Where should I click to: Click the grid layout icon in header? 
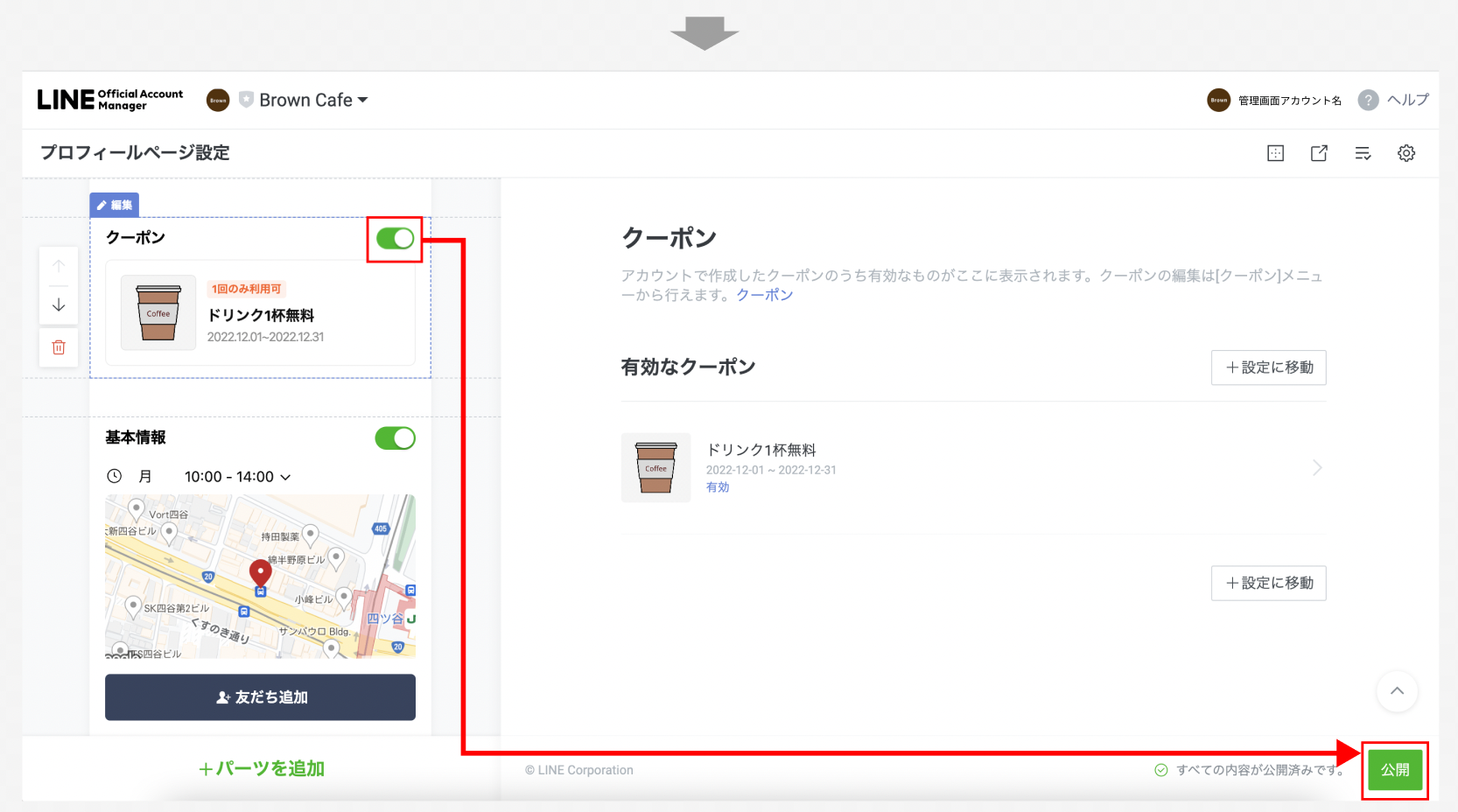coord(1275,153)
